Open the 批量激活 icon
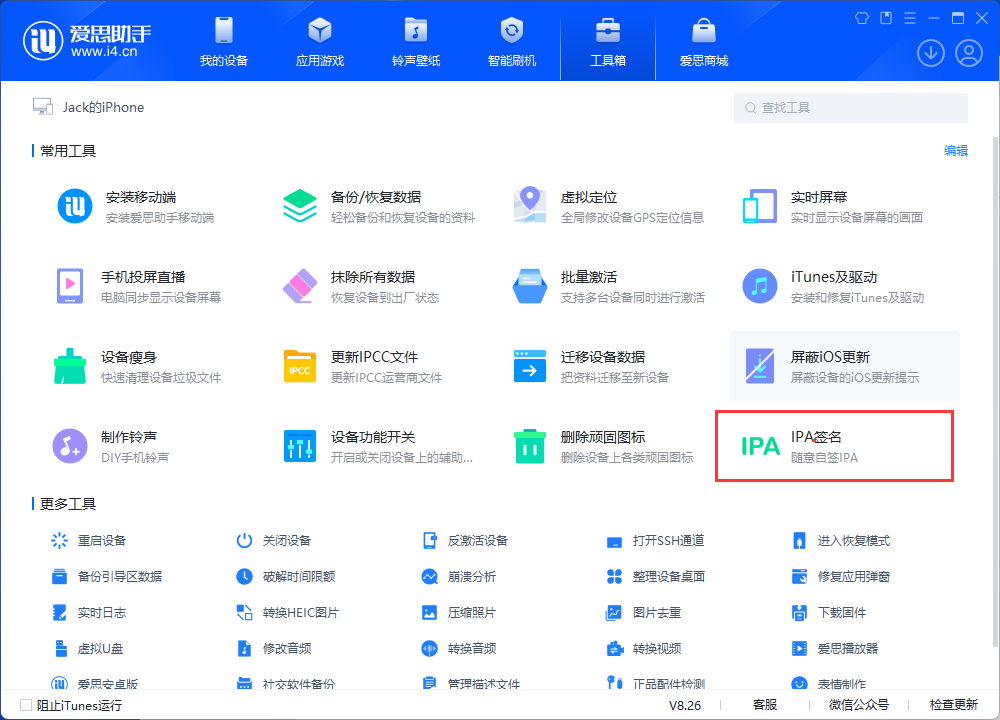The width and height of the screenshot is (1000, 720). click(x=529, y=286)
